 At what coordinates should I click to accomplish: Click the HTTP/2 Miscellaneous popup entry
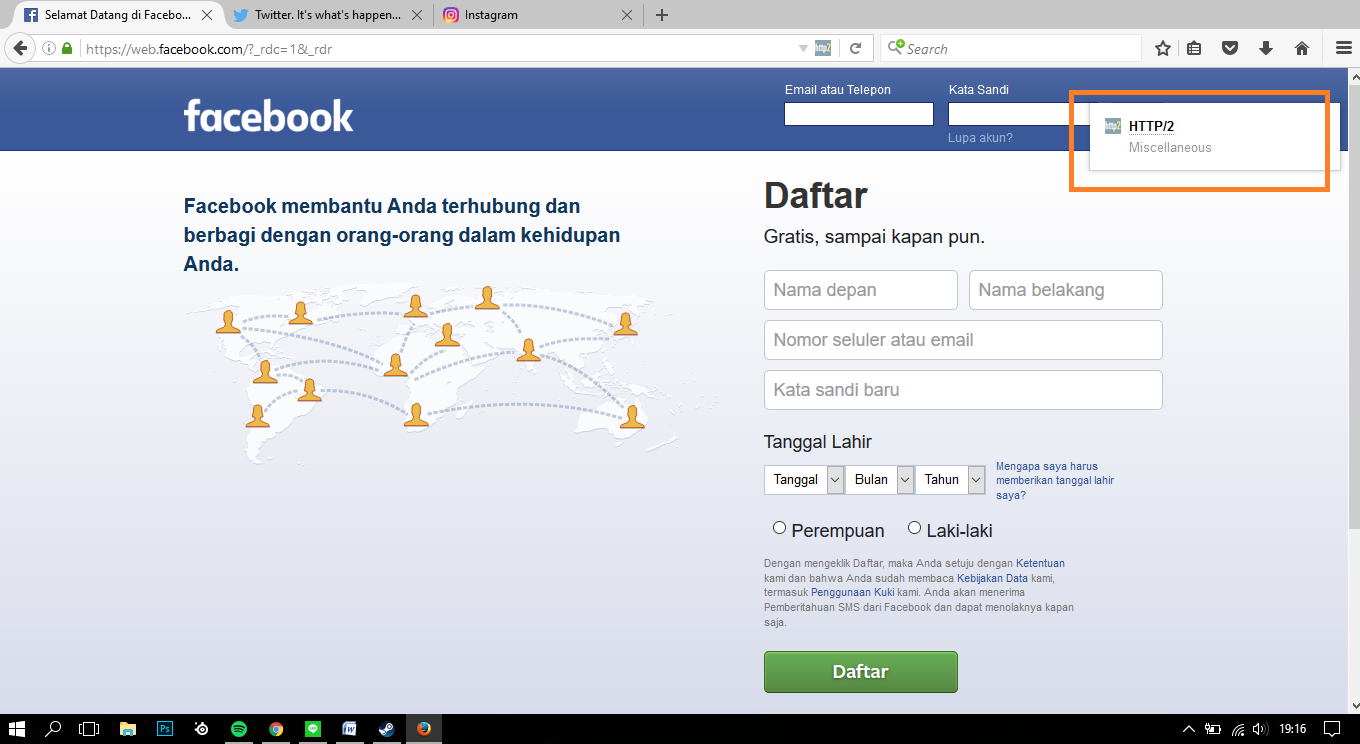coord(1214,136)
